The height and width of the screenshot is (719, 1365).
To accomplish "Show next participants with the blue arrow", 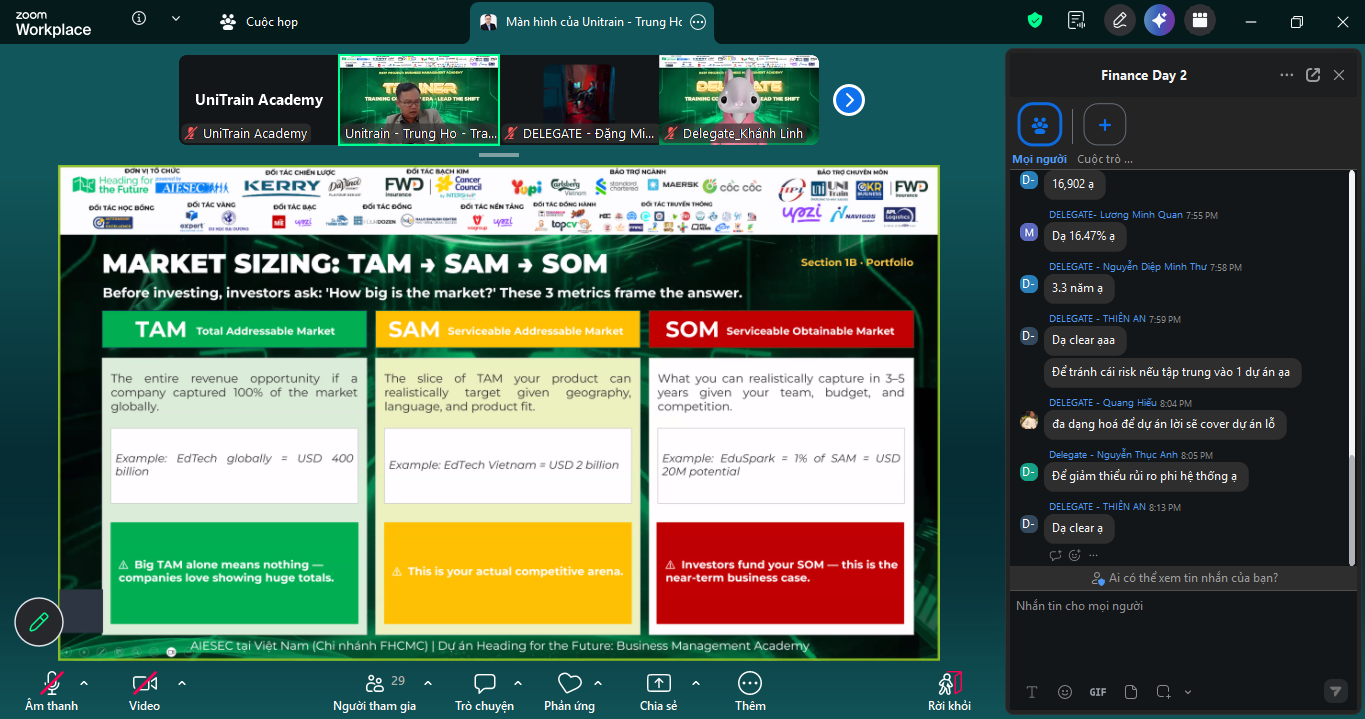I will (848, 100).
